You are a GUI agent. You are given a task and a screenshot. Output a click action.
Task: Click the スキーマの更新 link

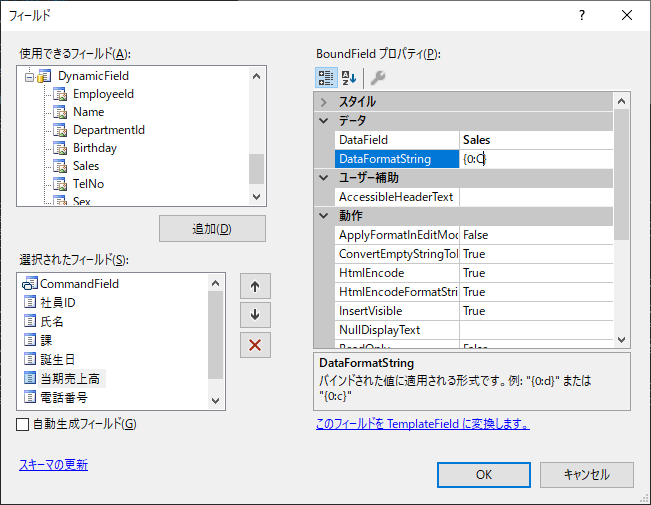(x=54, y=465)
